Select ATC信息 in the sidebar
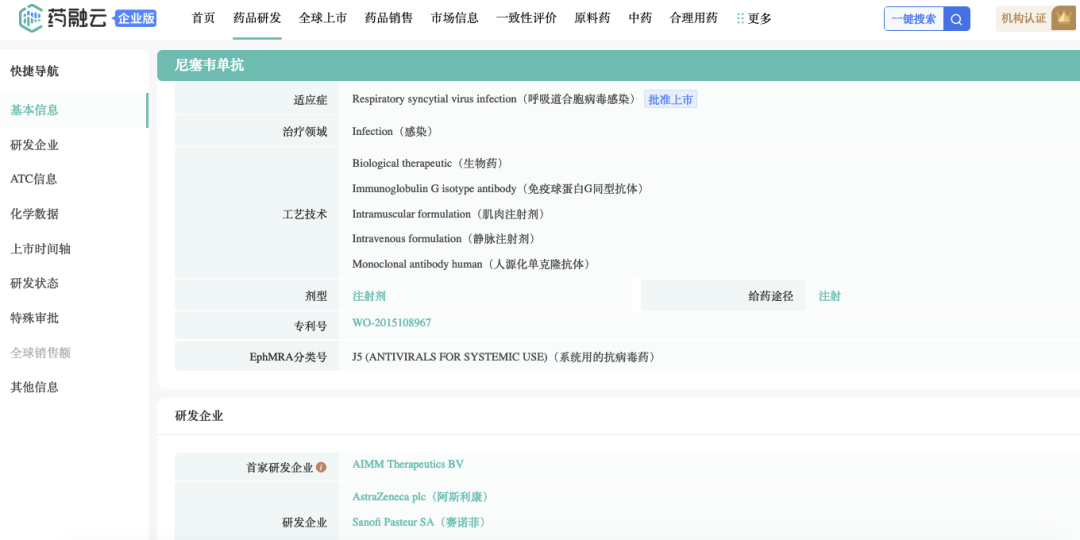This screenshot has height=540, width=1080. pos(34,179)
